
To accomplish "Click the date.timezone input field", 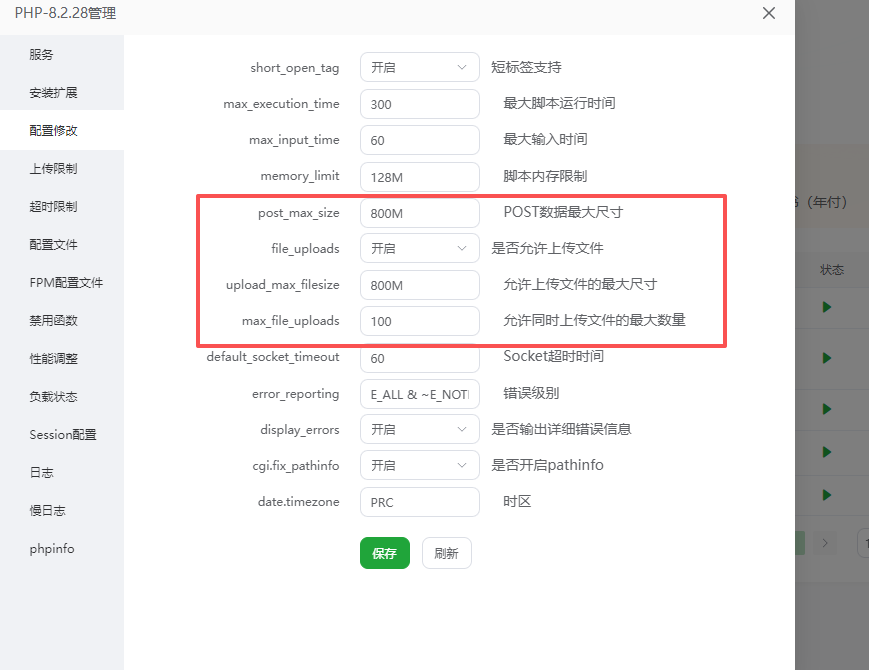I will [419, 502].
